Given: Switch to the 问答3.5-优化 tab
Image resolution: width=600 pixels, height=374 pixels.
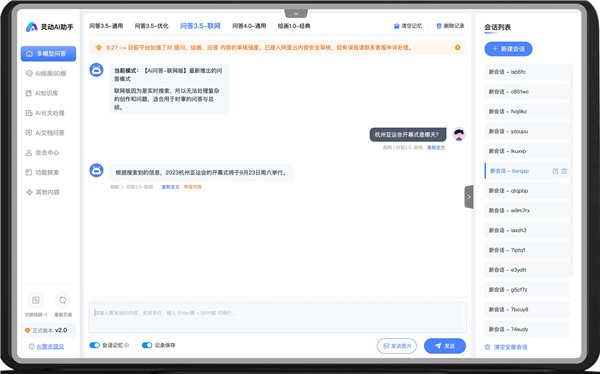Looking at the screenshot, I should pos(152,26).
